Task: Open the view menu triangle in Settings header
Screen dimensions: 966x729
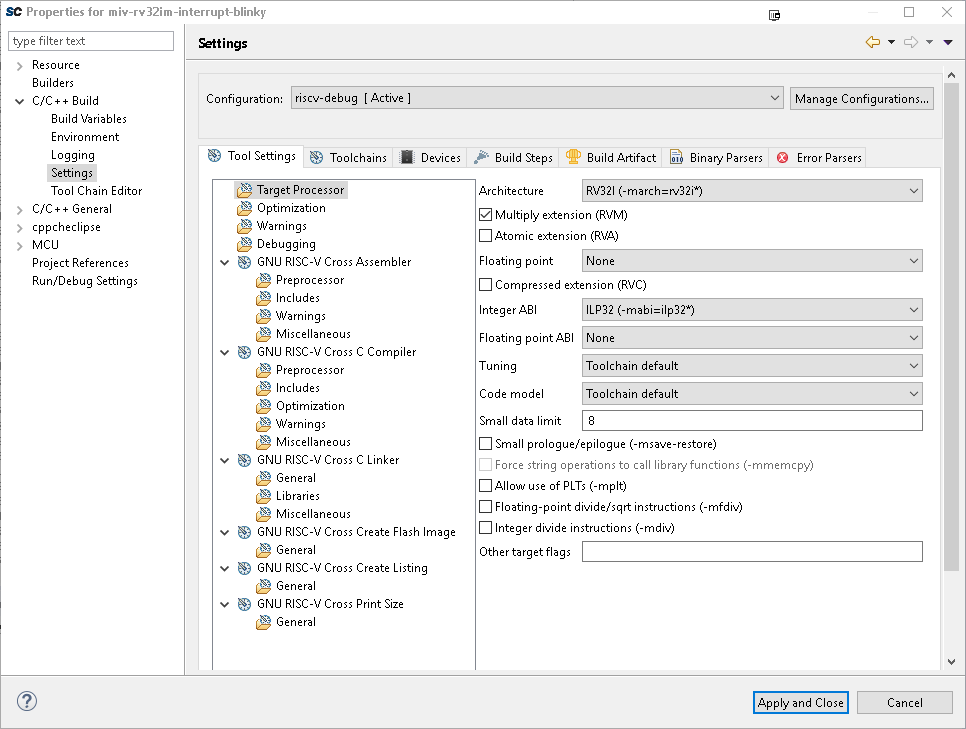Action: (948, 43)
